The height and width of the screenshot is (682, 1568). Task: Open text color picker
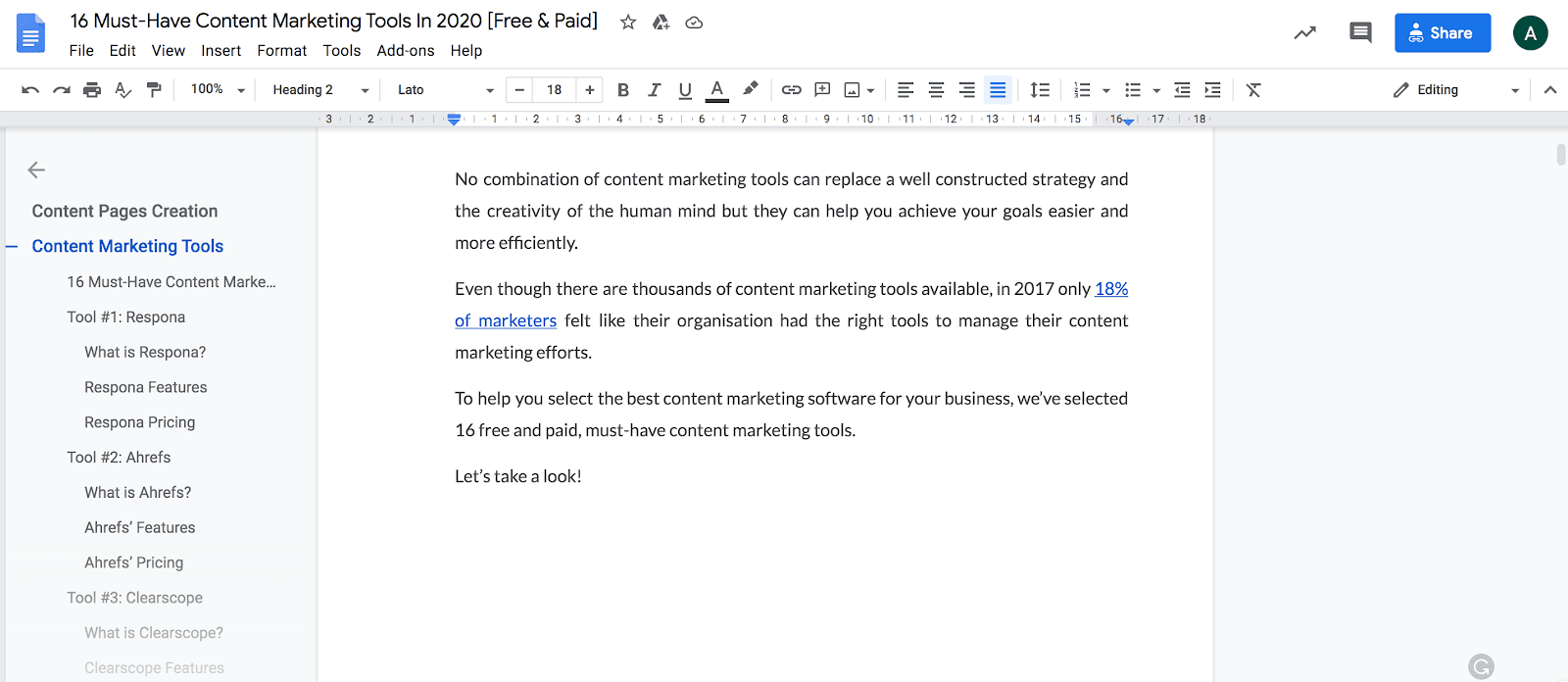click(717, 90)
